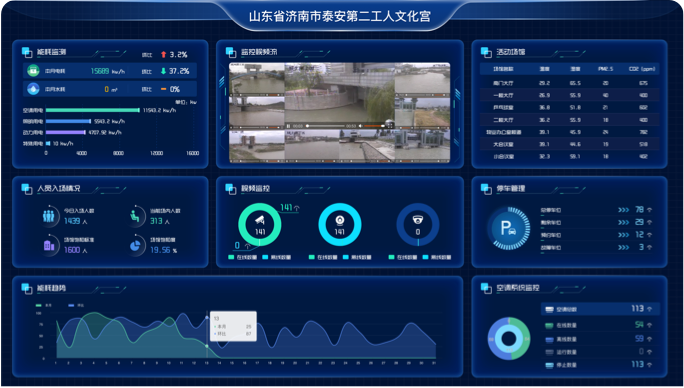Click the center video's progress bar
Viewport: 684px width, 388px height.
tap(325, 126)
